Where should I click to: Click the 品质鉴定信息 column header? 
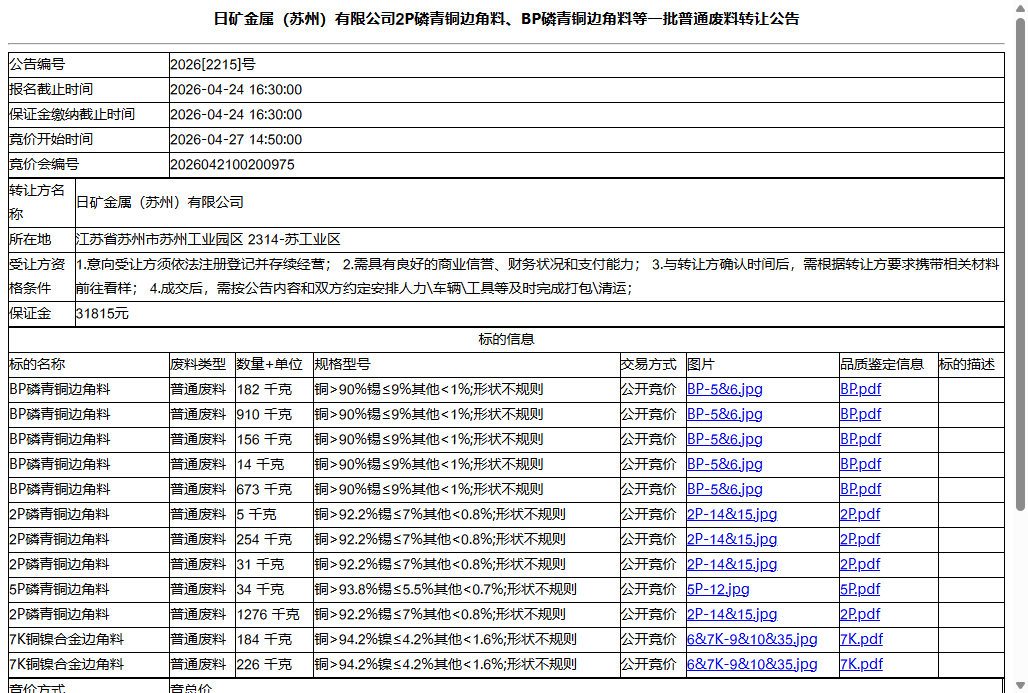[x=882, y=364]
